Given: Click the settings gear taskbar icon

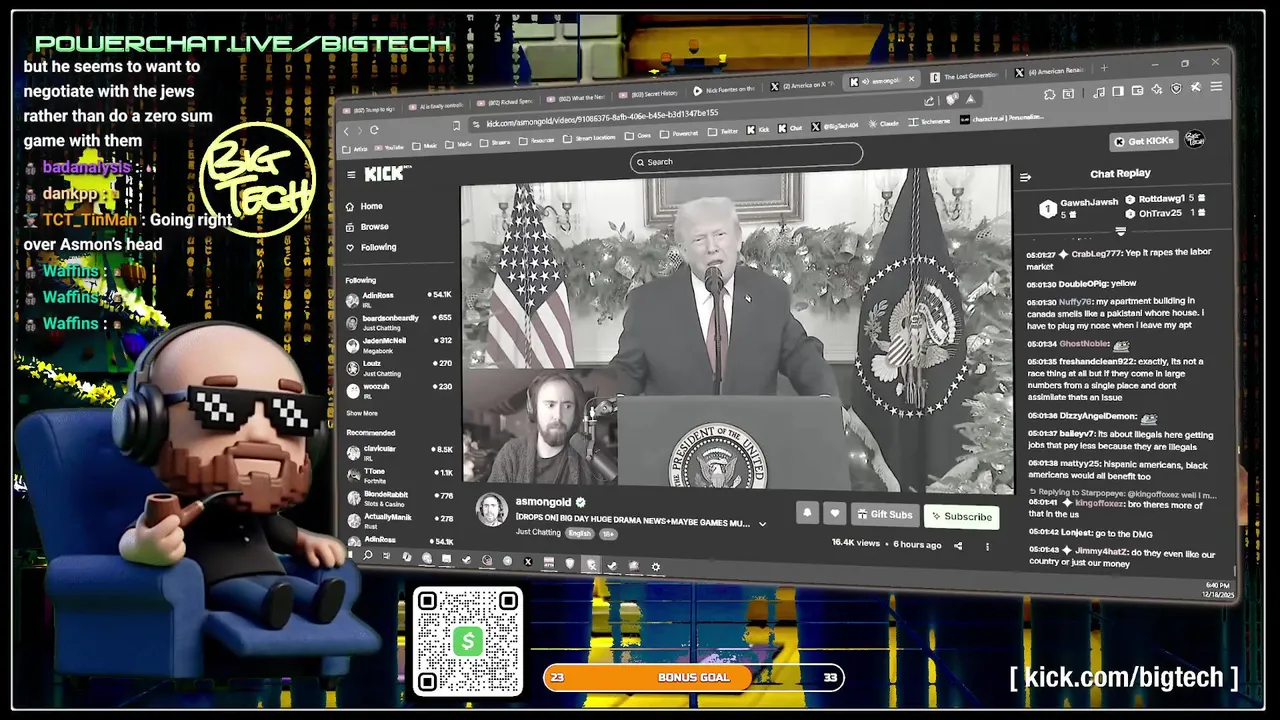Looking at the screenshot, I should tap(656, 566).
